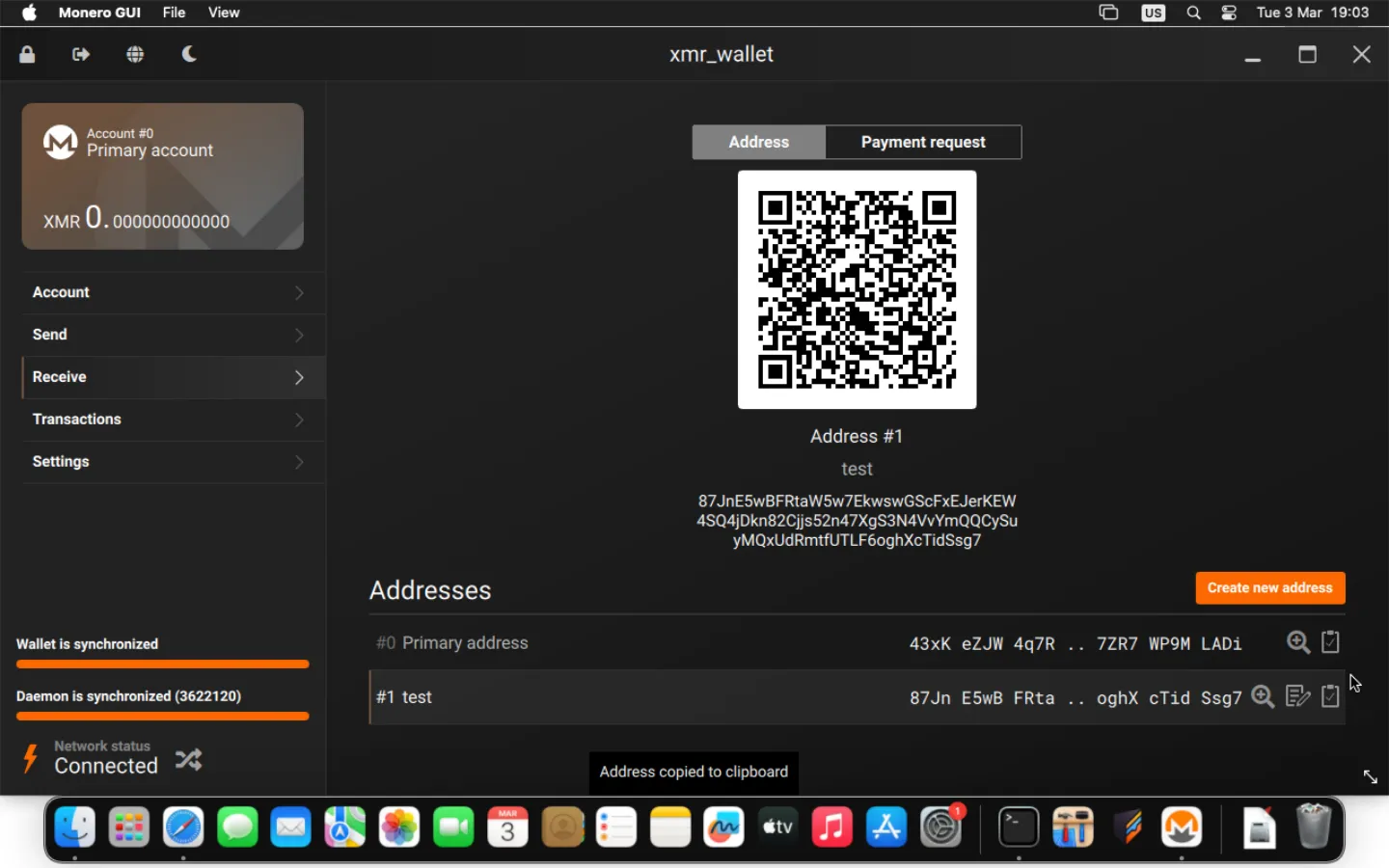Open the View menu
Viewport: 1389px width, 868px height.
(224, 13)
